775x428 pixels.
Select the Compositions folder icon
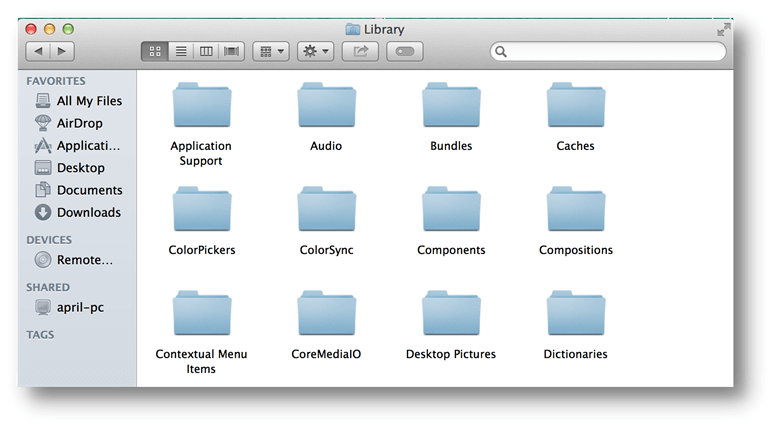click(x=576, y=209)
